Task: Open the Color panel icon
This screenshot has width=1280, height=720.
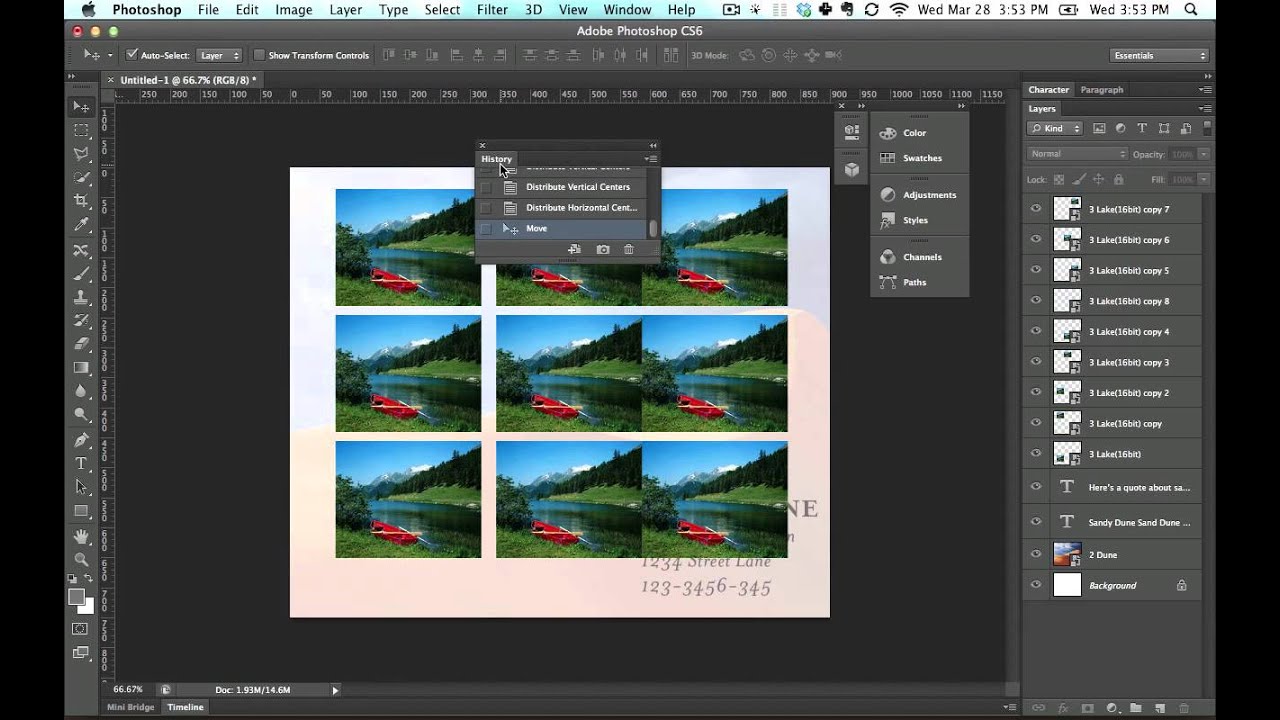Action: (887, 133)
